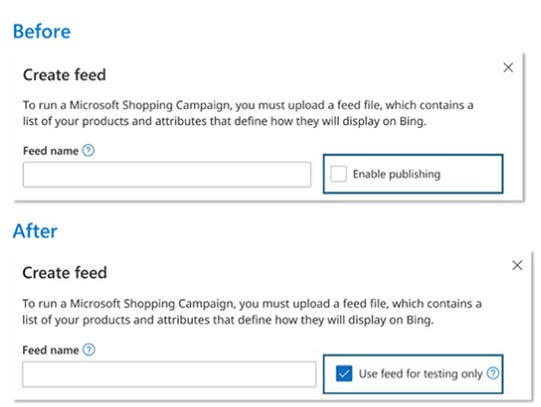Click the Use feed for testing only label

click(x=421, y=374)
